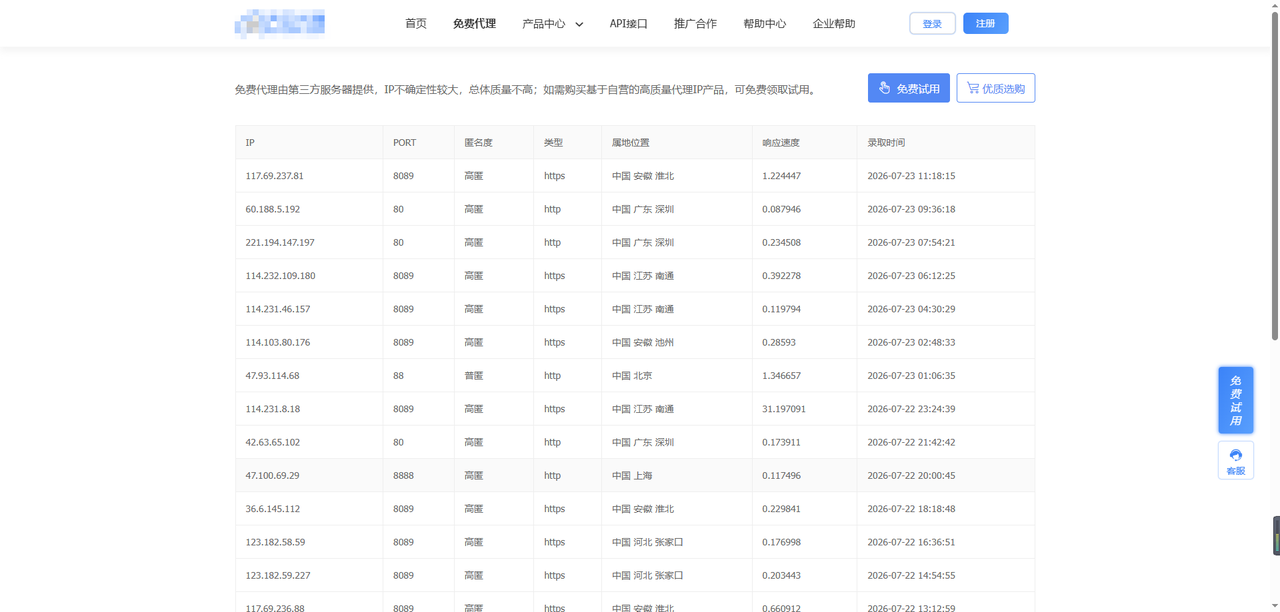Click response speed 0.117496
The height and width of the screenshot is (612, 1280).
tap(781, 476)
